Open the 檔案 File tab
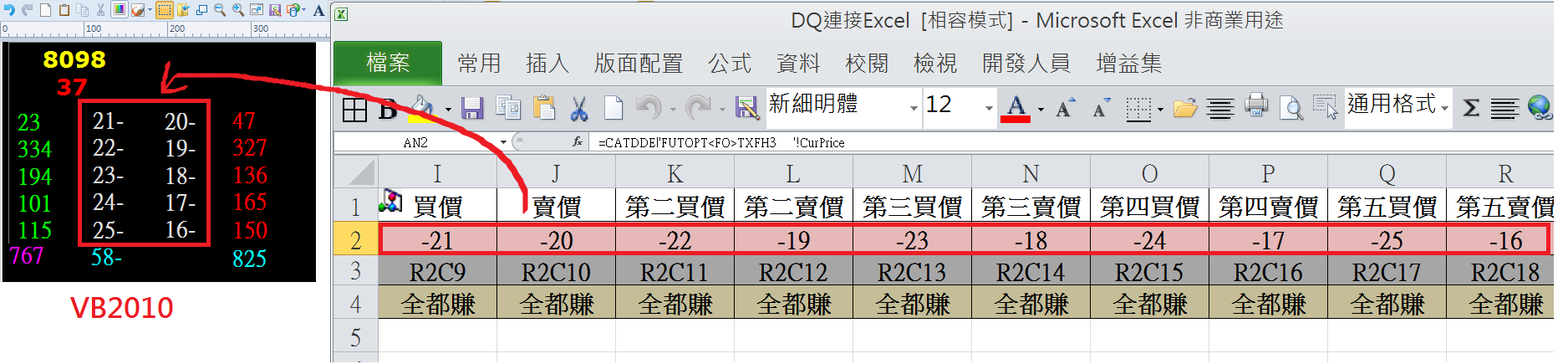Screen dimensions: 1568x364 tap(388, 63)
